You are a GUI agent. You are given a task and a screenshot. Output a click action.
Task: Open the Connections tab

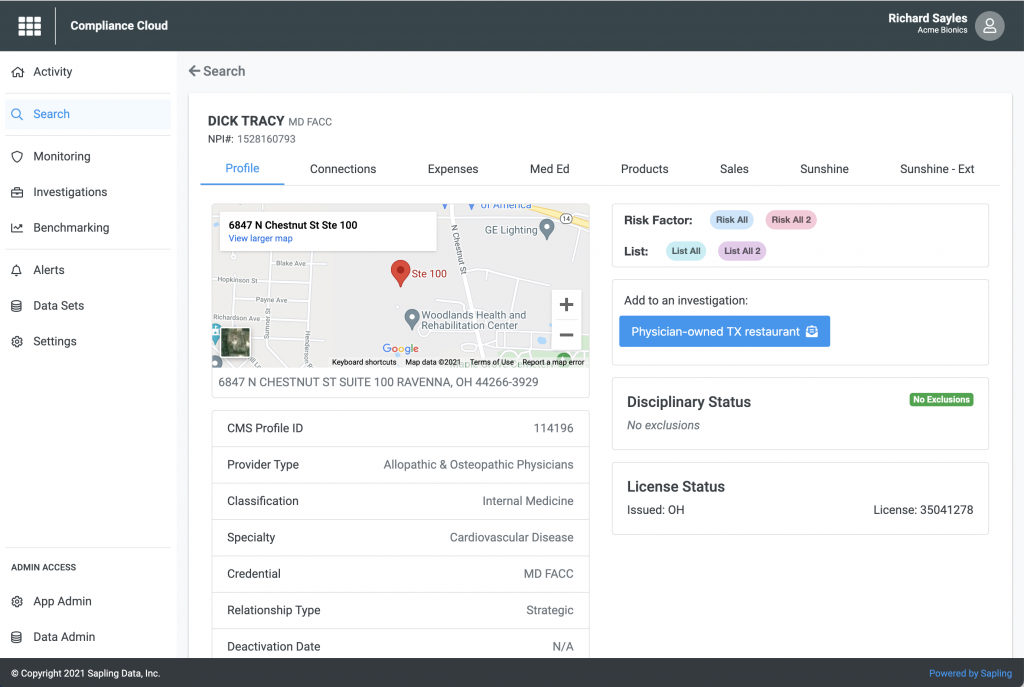[x=342, y=169]
